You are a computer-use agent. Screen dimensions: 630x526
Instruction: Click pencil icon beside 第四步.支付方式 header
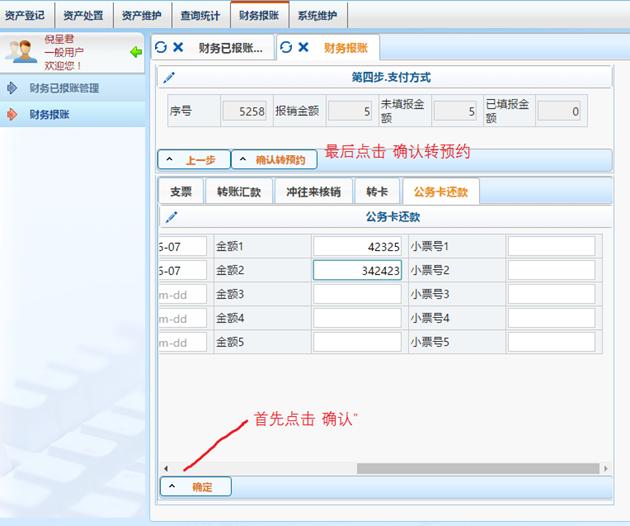[169, 77]
